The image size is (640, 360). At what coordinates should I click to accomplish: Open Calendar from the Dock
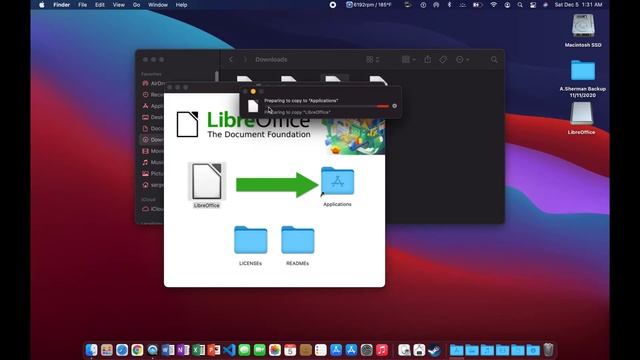click(x=290, y=350)
